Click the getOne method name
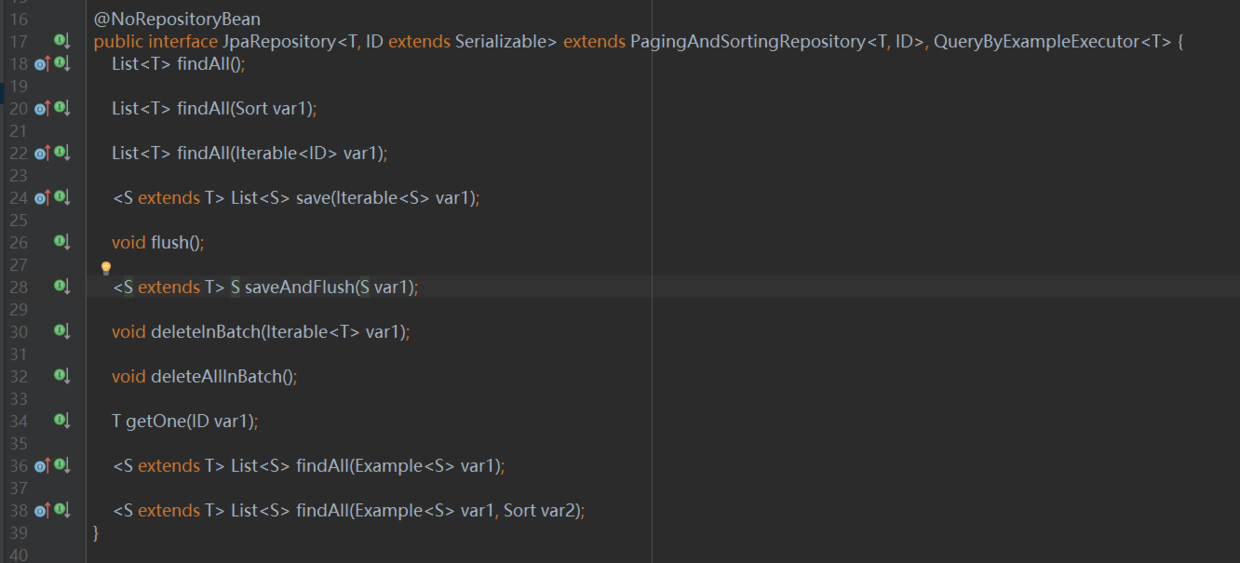1240x563 pixels. [x=155, y=421]
